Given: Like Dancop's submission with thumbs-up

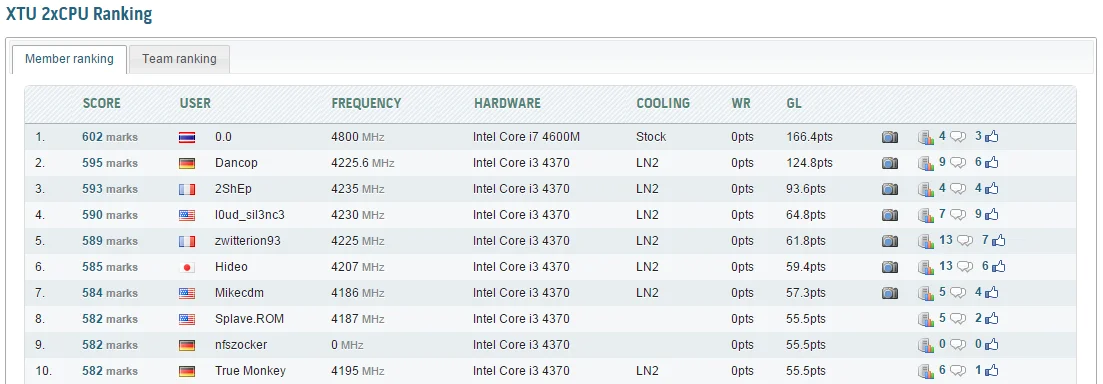Looking at the screenshot, I should pos(991,162).
